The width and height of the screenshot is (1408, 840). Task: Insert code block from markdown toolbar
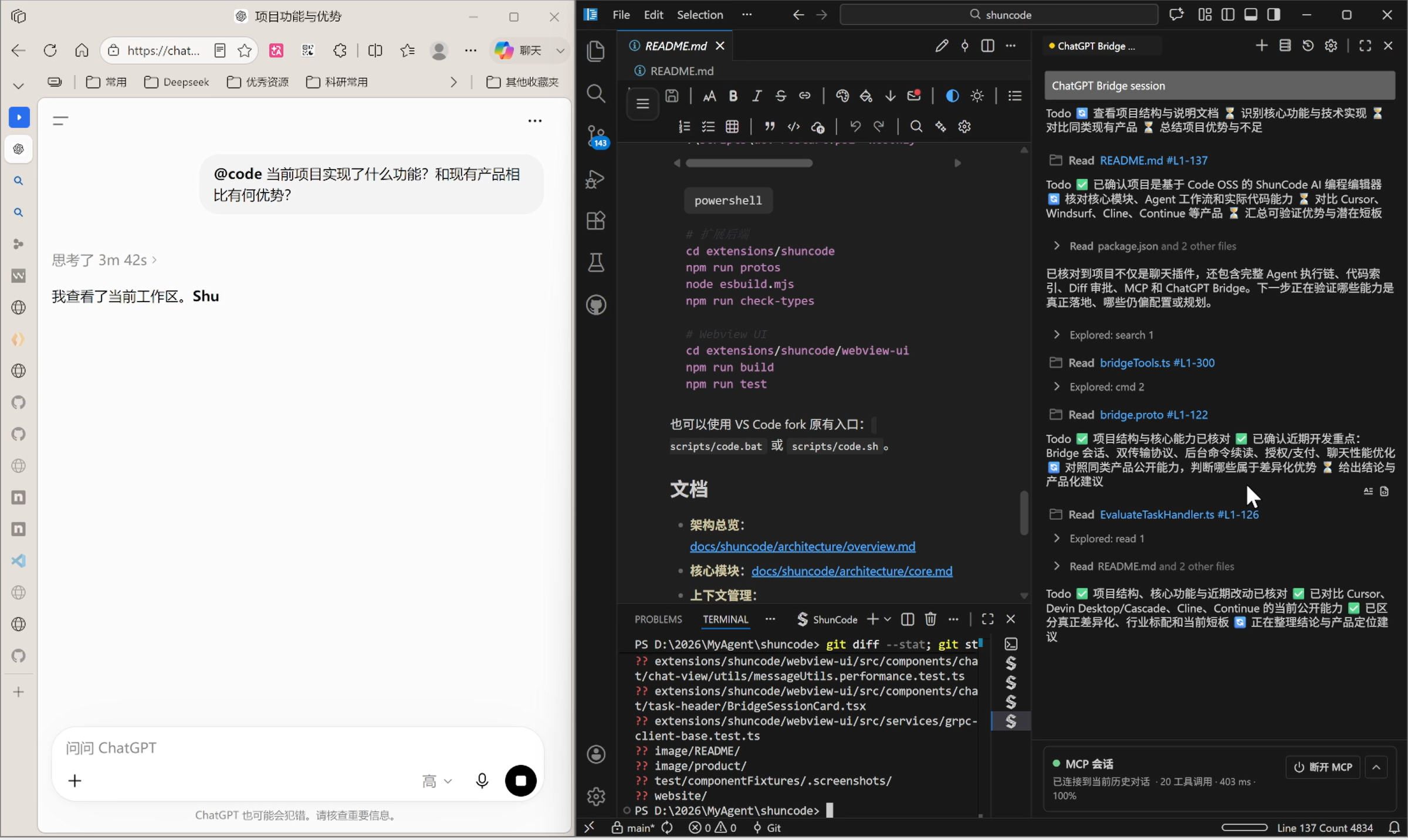[794, 127]
